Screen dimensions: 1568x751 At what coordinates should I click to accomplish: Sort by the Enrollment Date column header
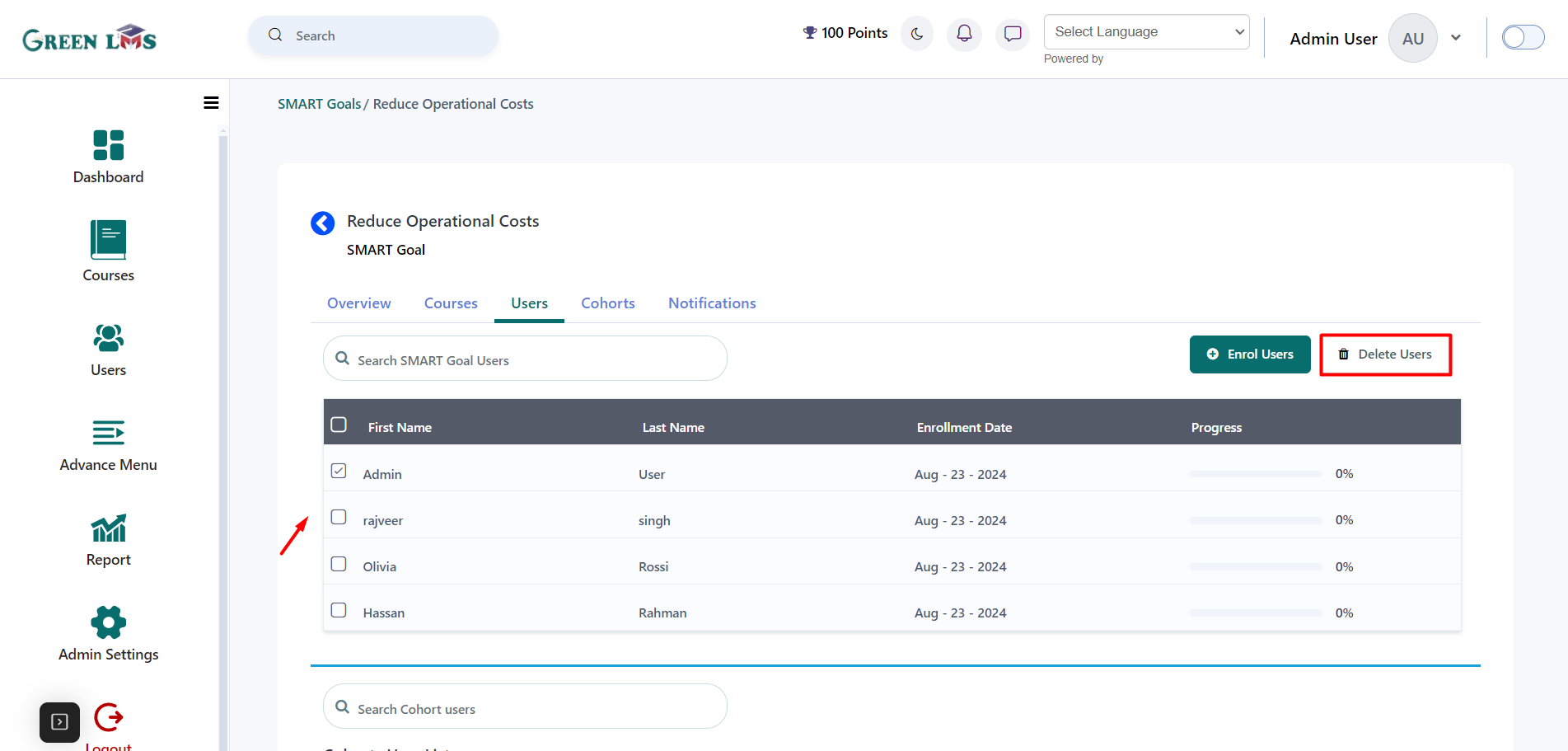pyautogui.click(x=964, y=427)
